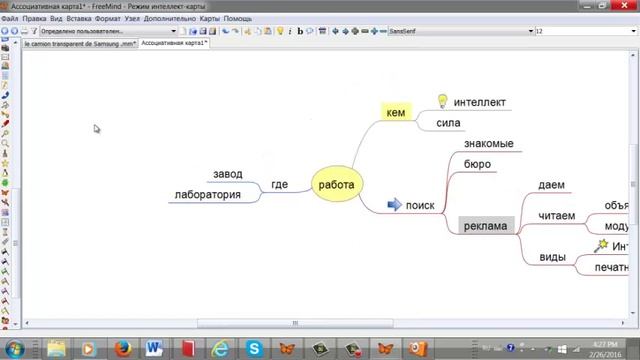This screenshot has height=360, width=640.
Task: Click the cut scissors icon
Action: [x=247, y=31]
